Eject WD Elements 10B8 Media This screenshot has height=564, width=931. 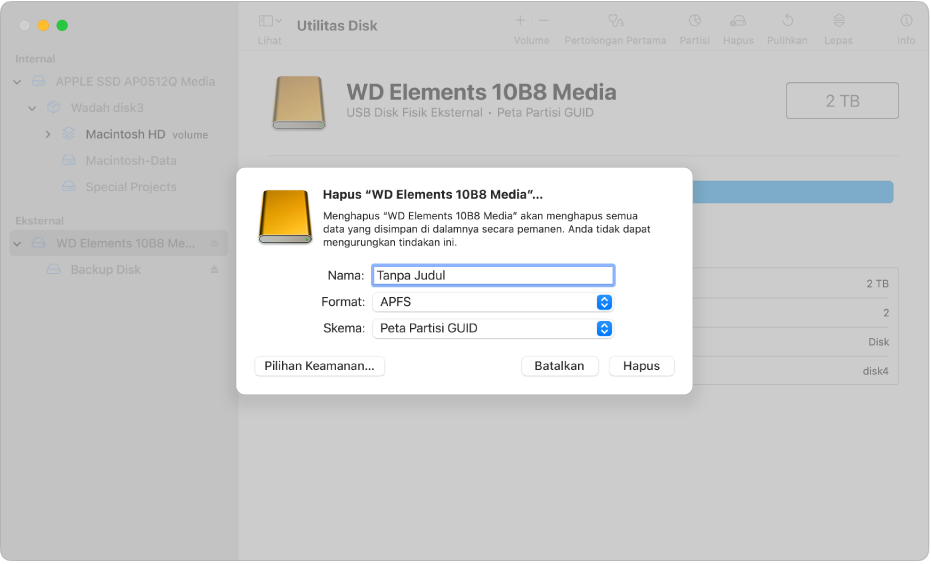point(214,243)
